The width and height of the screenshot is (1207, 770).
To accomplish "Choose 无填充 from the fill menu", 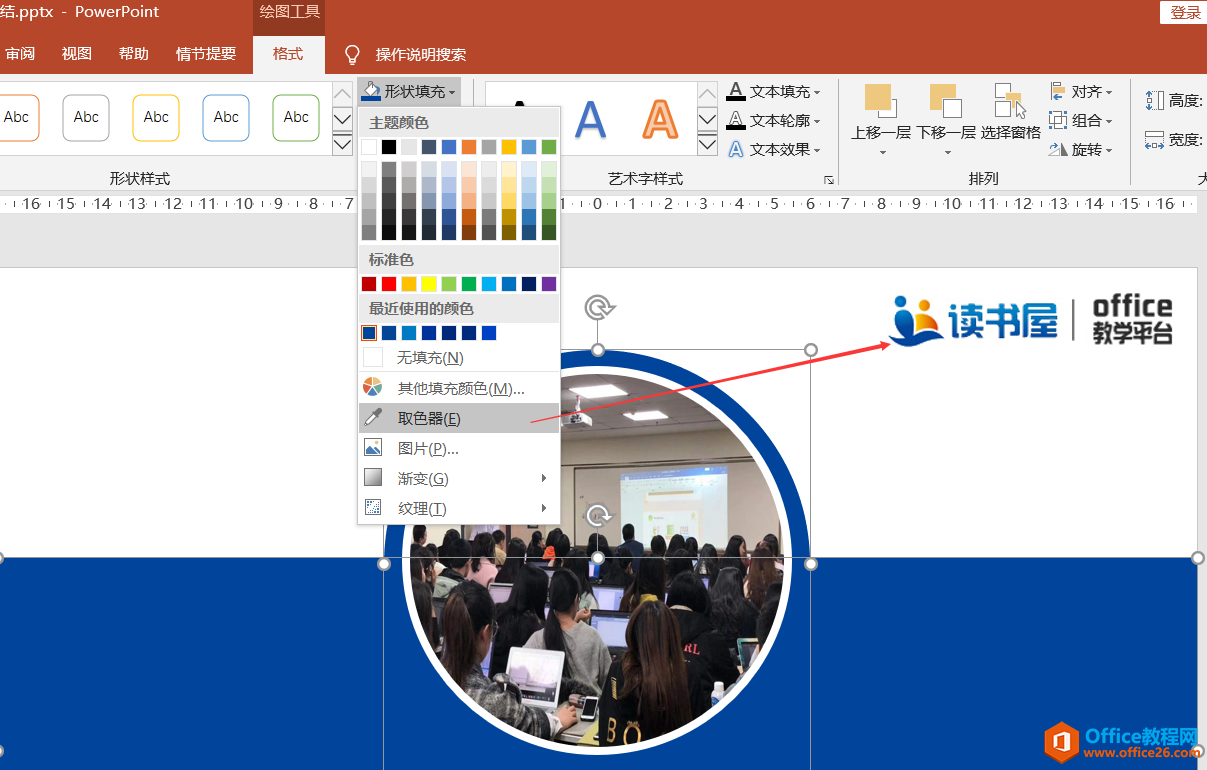I will click(x=459, y=357).
